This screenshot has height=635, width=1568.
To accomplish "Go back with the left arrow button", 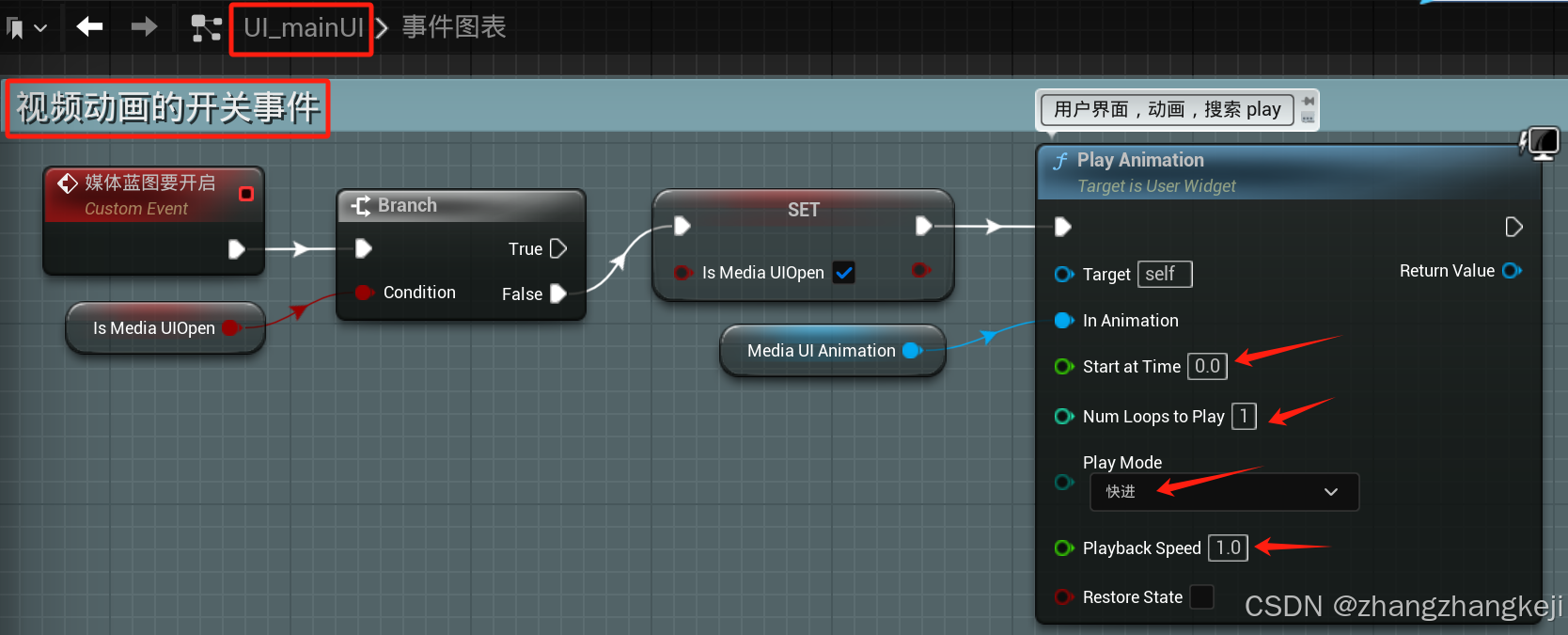I will pyautogui.click(x=89, y=26).
